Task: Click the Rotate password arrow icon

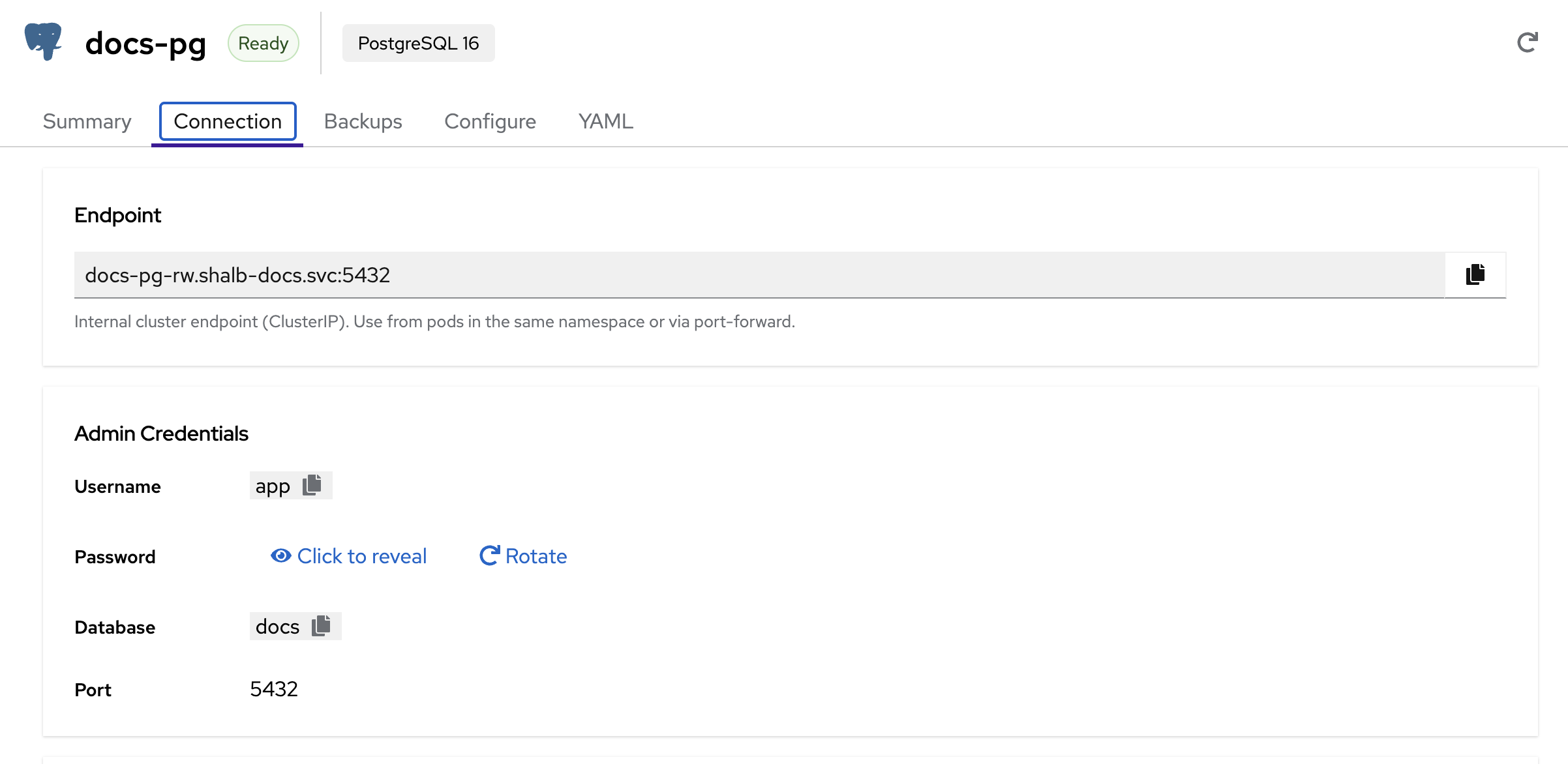Action: pos(489,555)
